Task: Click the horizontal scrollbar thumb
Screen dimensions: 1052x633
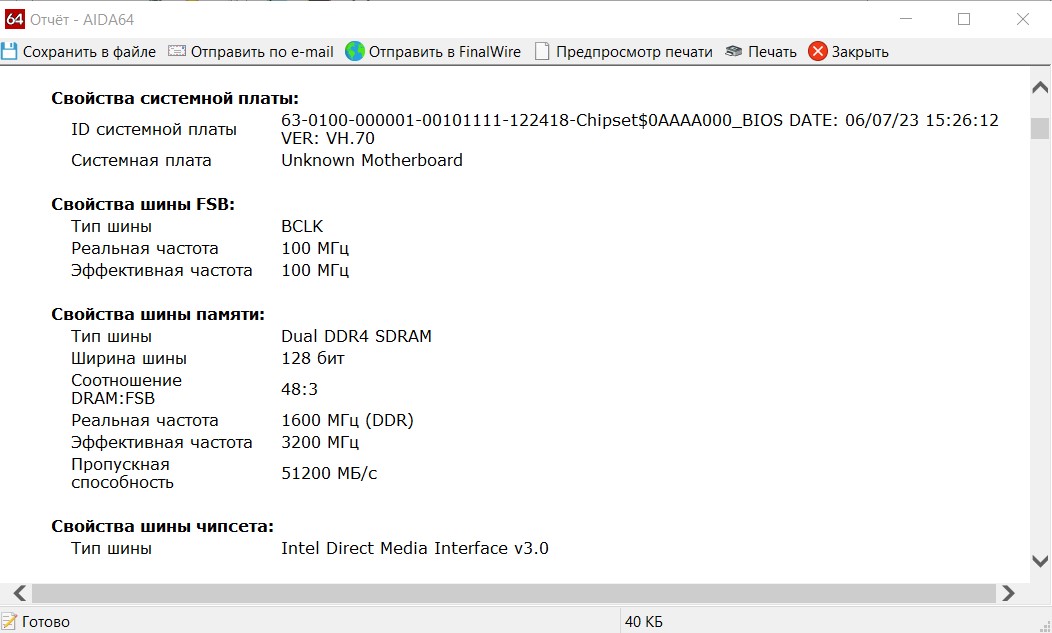Action: pyautogui.click(x=514, y=593)
